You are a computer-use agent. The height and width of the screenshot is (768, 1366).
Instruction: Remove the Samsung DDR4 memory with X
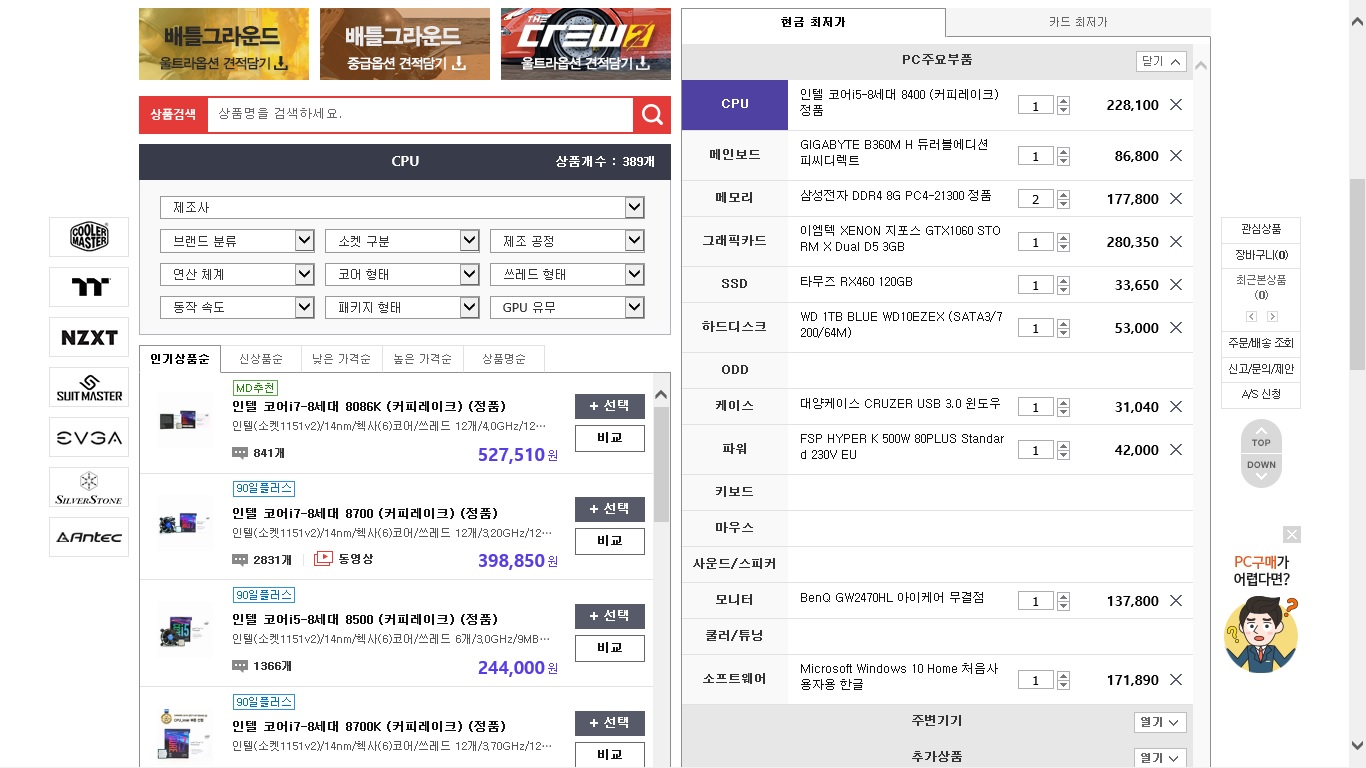click(1176, 199)
